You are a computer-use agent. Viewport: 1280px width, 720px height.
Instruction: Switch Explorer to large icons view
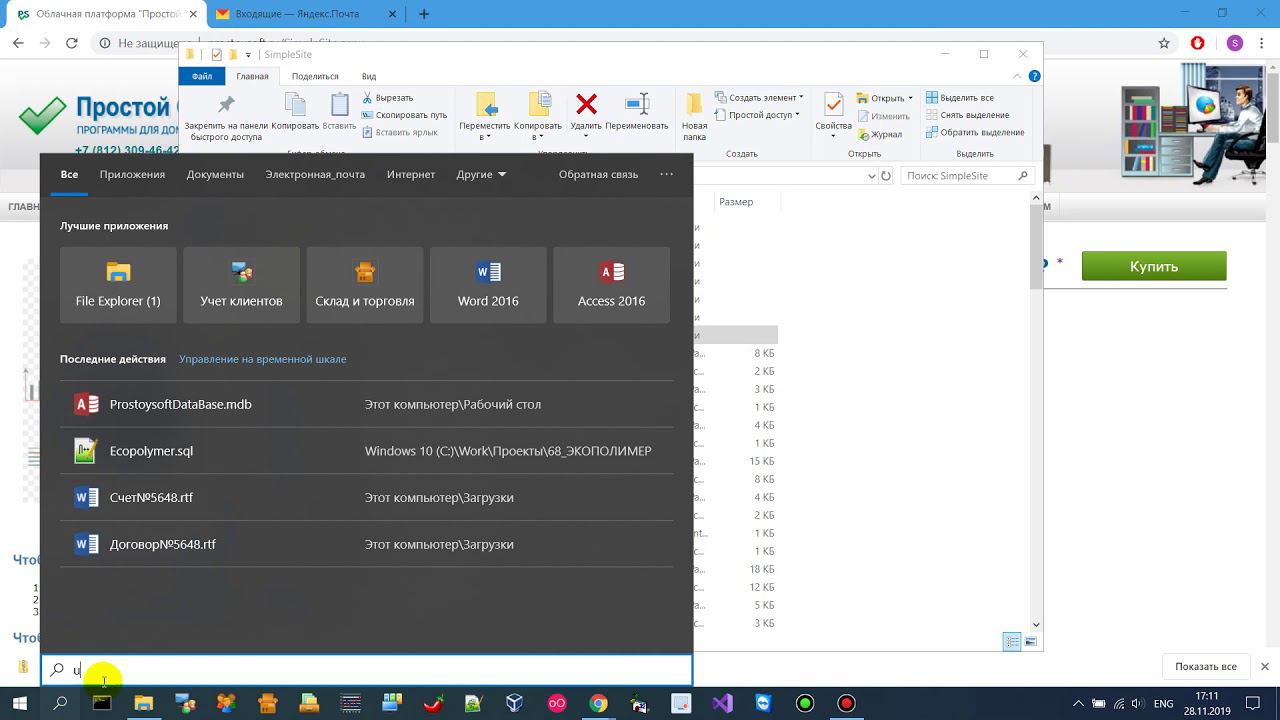1031,642
